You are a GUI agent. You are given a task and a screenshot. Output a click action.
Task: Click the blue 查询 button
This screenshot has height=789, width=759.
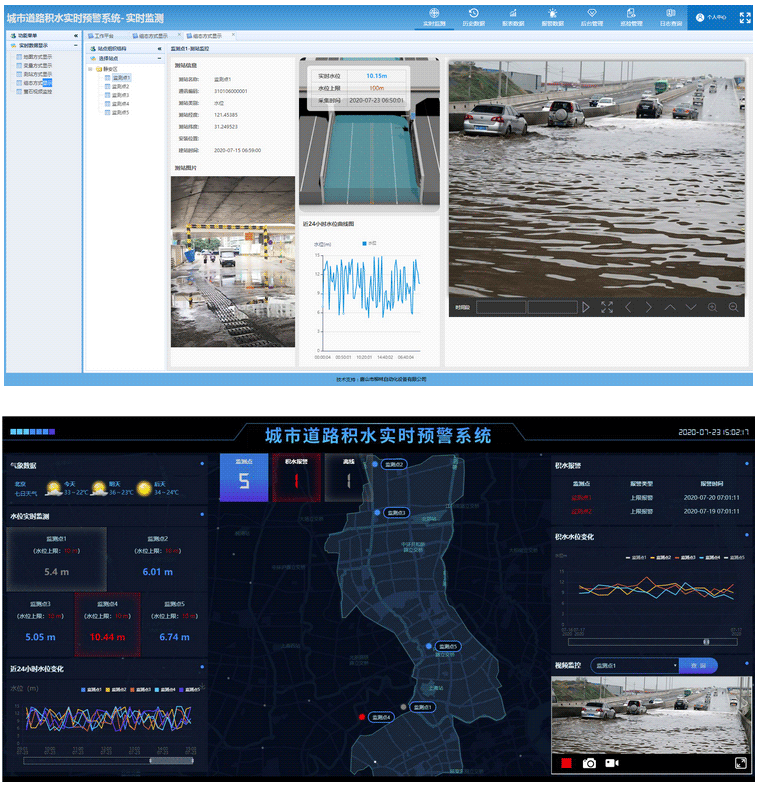[x=697, y=665]
